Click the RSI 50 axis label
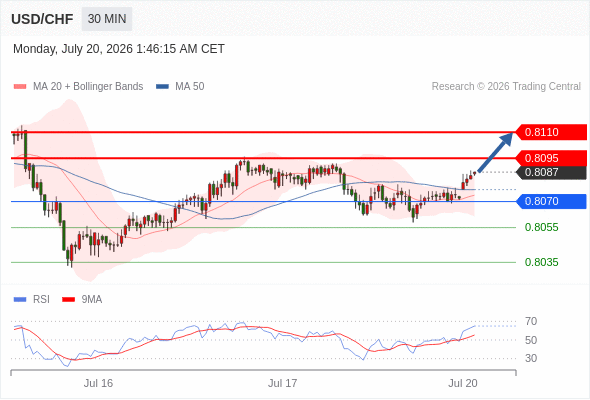Screen dimensions: 590x400 pos(531,340)
